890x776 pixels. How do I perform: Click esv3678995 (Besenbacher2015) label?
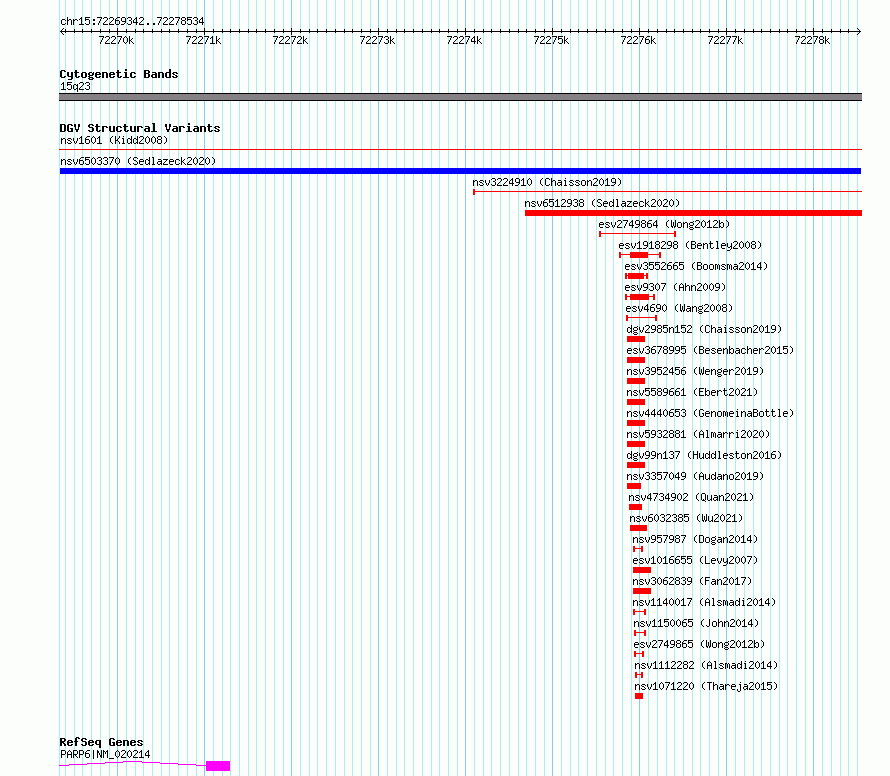point(710,350)
